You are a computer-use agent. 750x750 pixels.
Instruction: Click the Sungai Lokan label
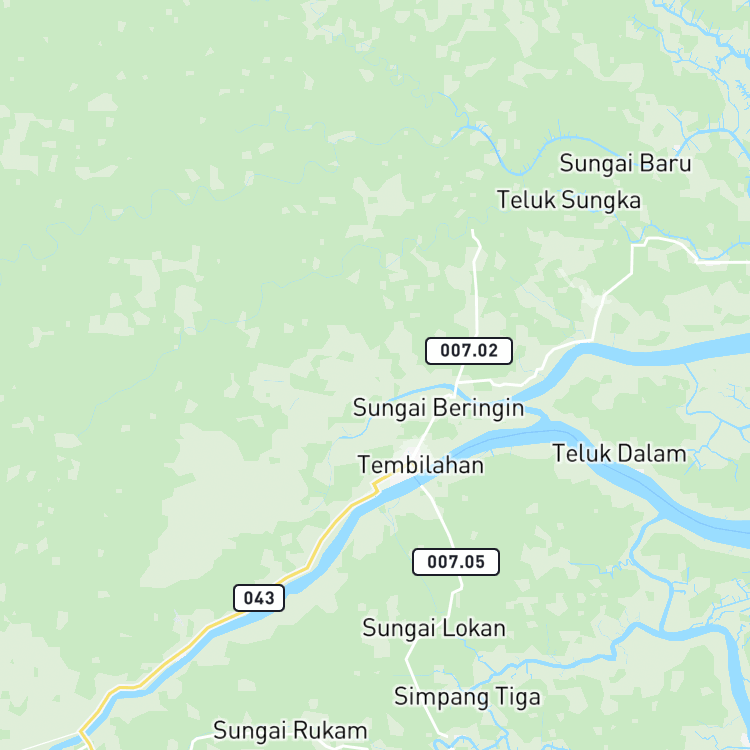click(x=434, y=628)
